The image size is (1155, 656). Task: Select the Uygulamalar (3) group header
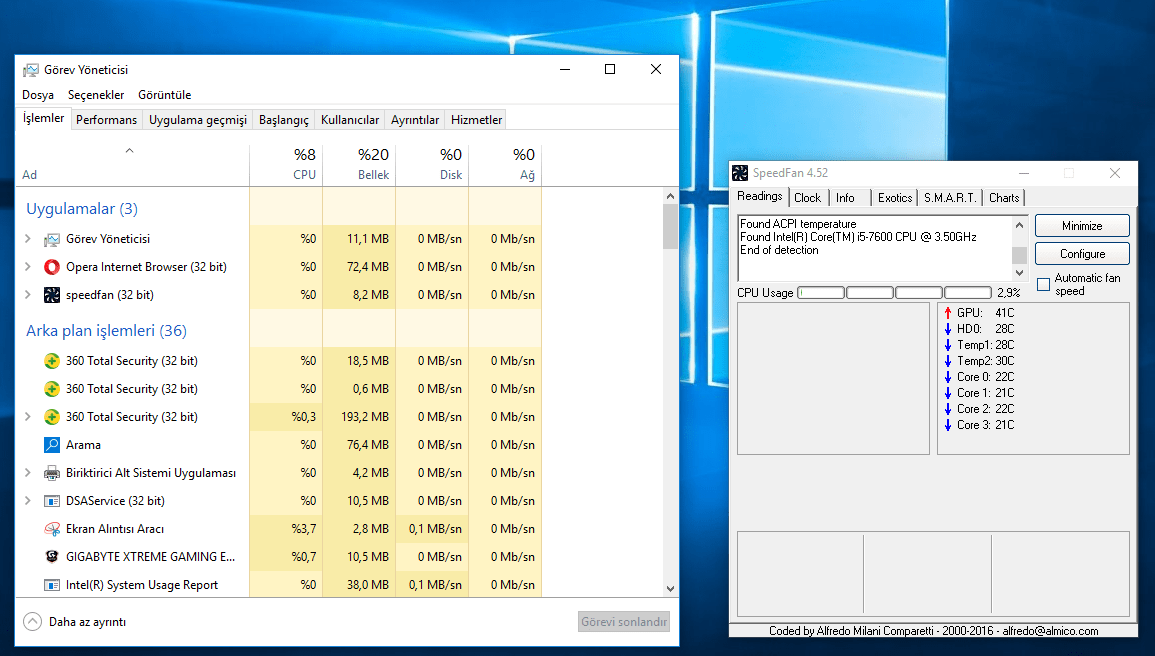pyautogui.click(x=82, y=209)
